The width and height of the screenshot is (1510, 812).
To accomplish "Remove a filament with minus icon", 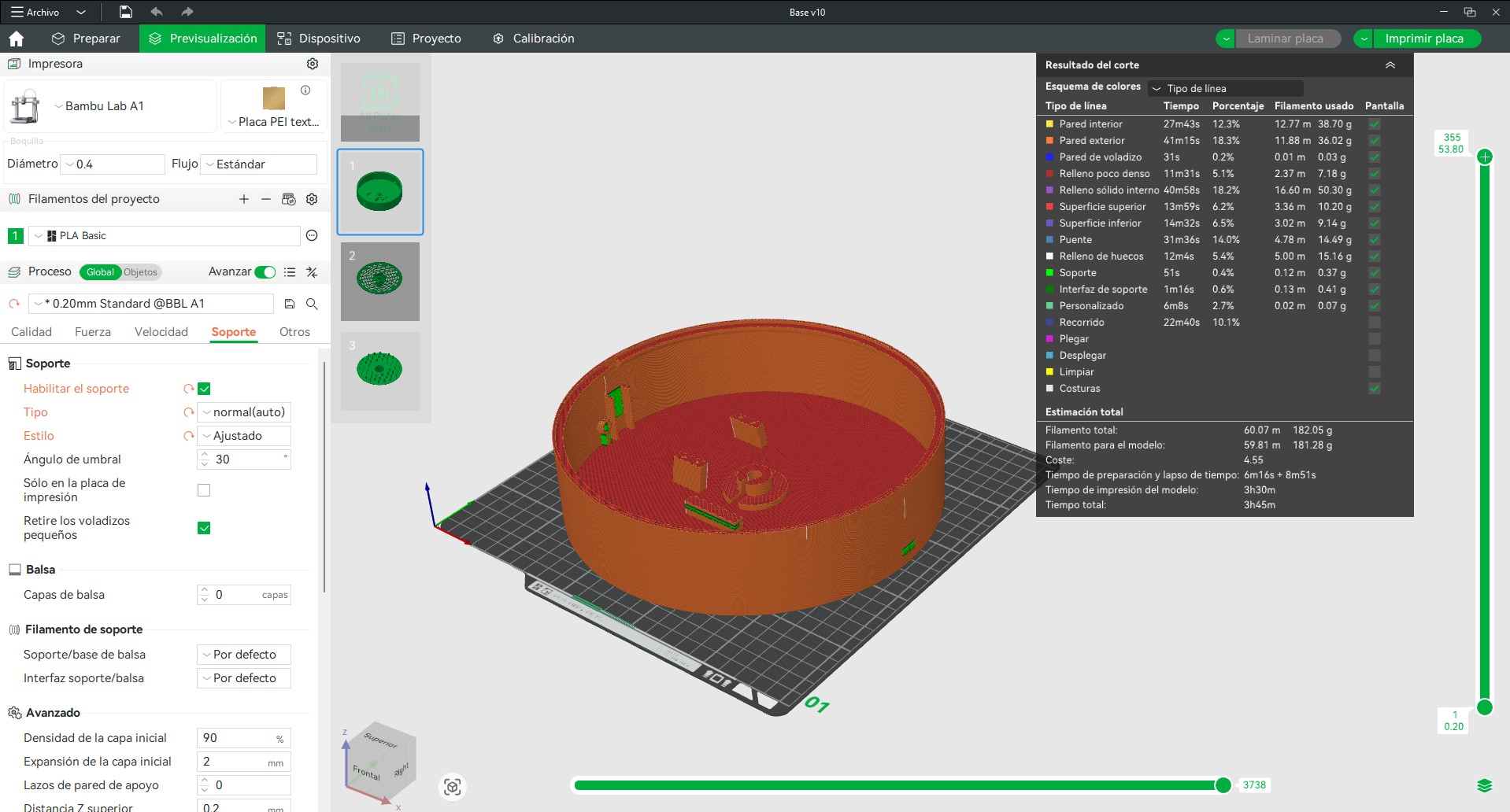I will click(266, 199).
